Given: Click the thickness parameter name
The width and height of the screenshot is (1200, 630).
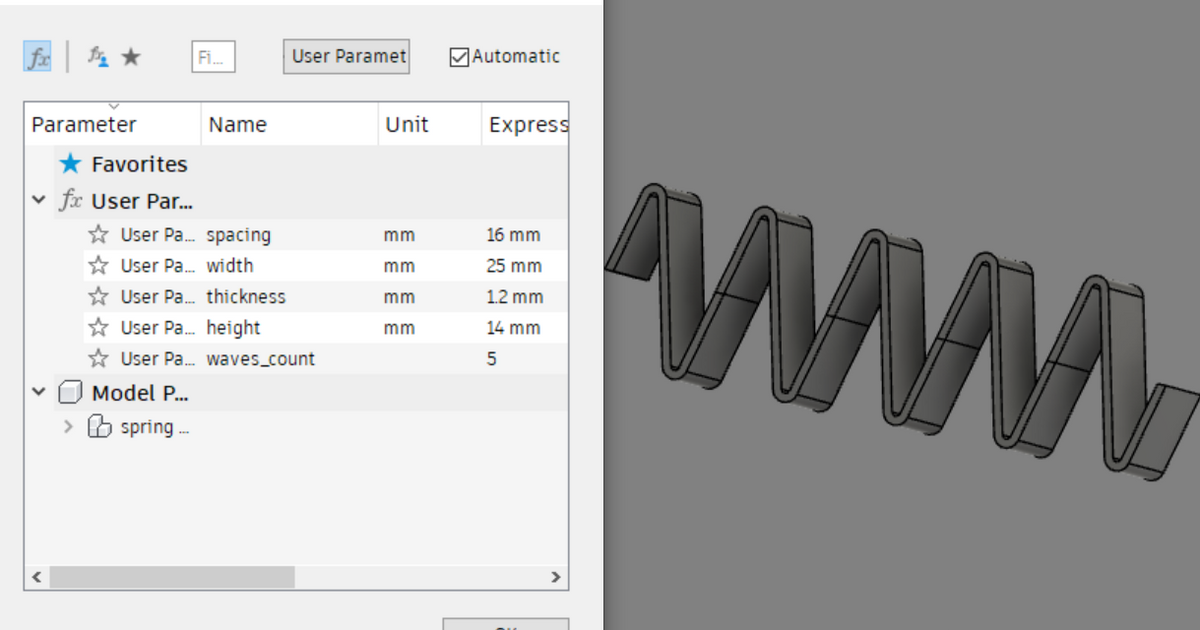Looking at the screenshot, I should point(246,297).
